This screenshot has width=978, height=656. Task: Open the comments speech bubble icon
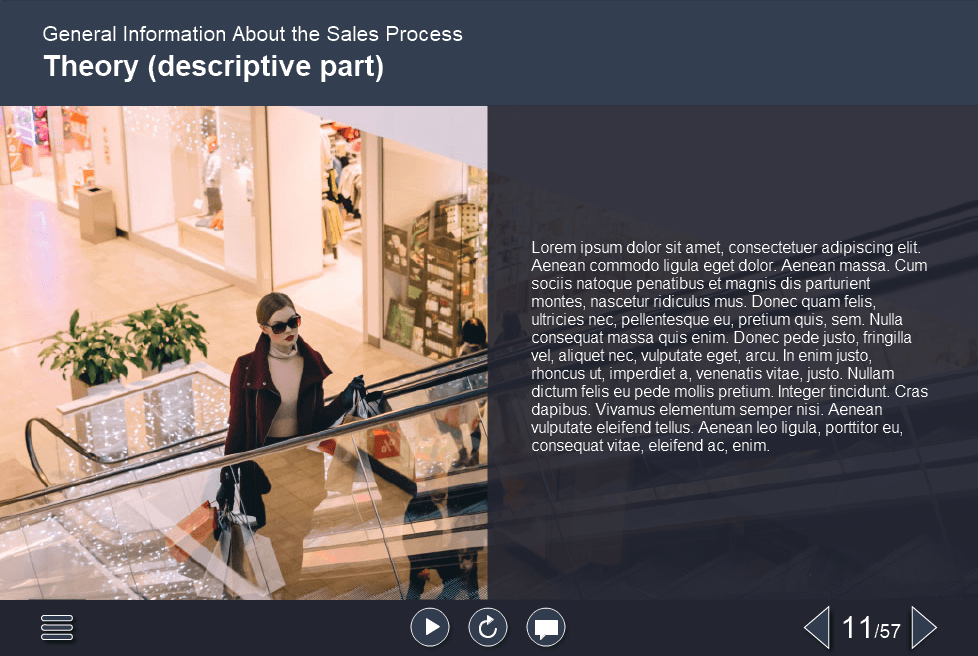pos(546,627)
